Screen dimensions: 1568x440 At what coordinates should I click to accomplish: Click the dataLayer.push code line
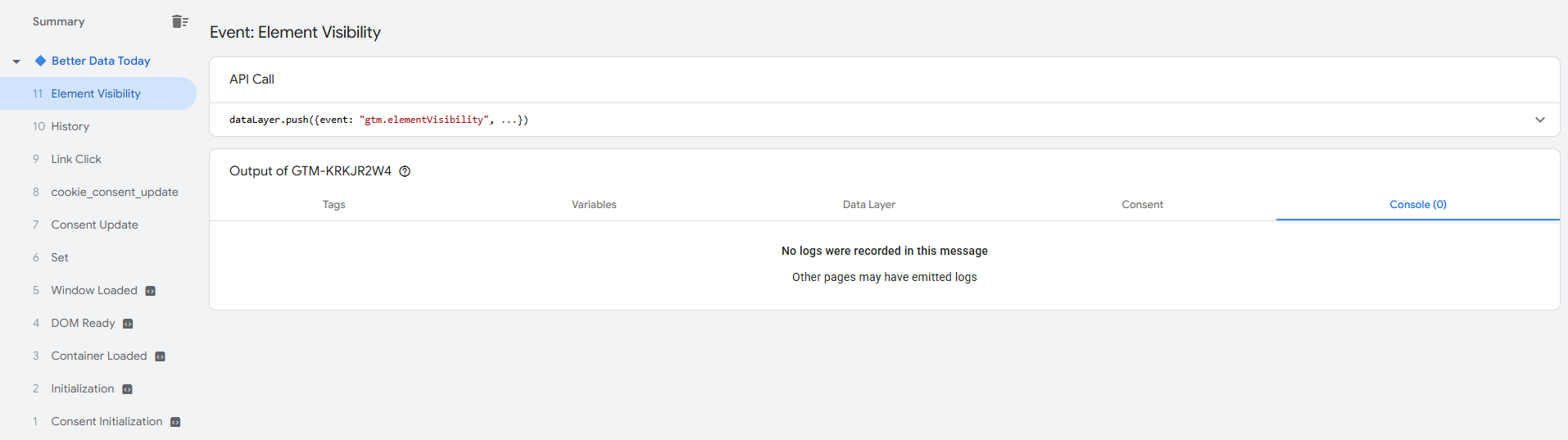(x=378, y=120)
